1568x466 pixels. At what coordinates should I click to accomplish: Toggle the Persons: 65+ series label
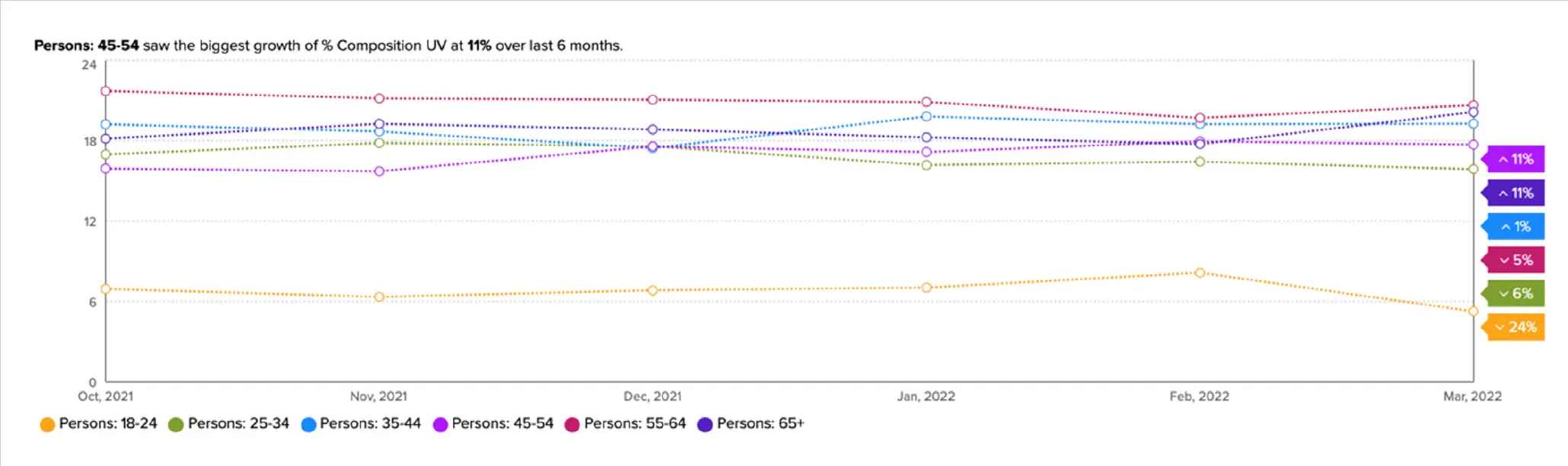pos(760,423)
